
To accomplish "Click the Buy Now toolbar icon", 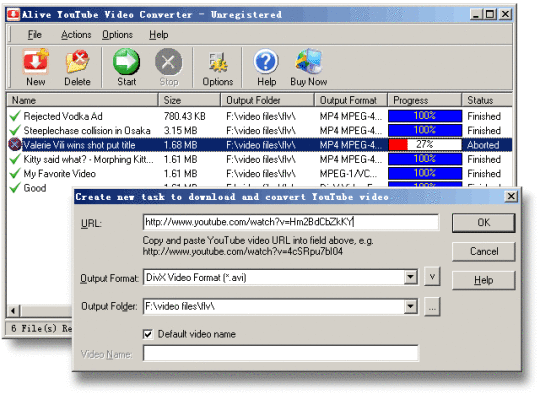I will point(309,61).
